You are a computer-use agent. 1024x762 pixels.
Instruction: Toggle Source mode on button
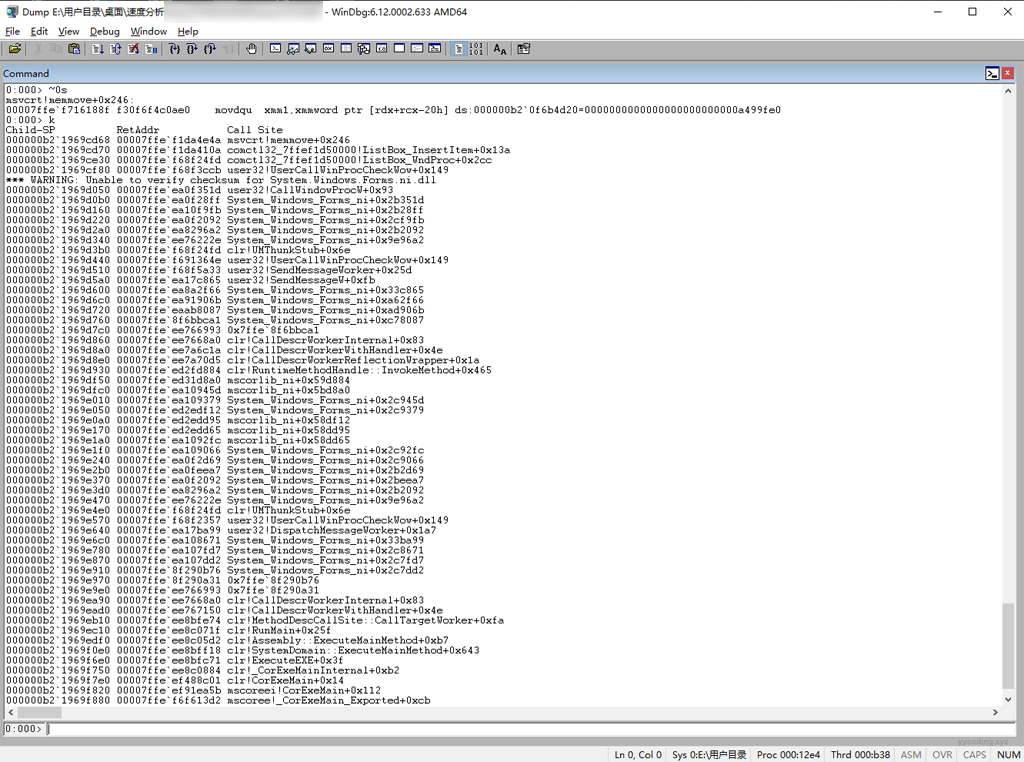tap(459, 49)
